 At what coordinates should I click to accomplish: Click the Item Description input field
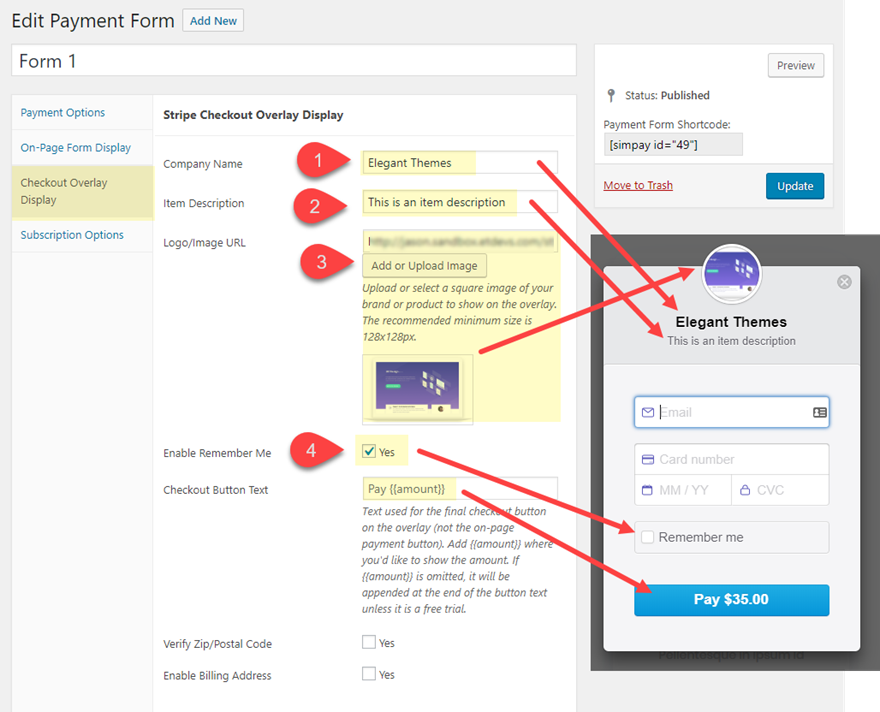[460, 202]
